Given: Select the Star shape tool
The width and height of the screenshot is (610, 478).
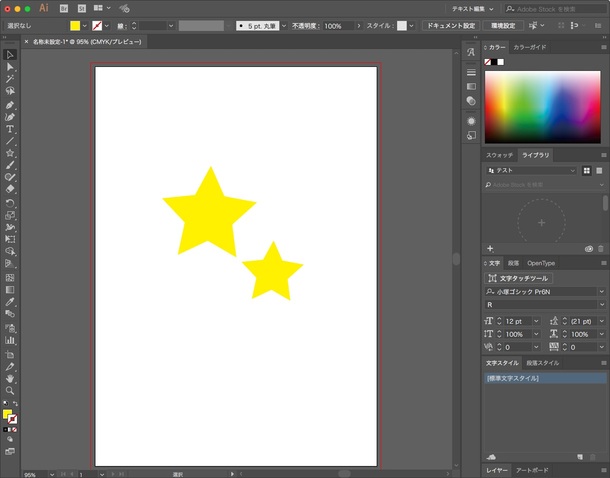Looking at the screenshot, I should pyautogui.click(x=10, y=153).
